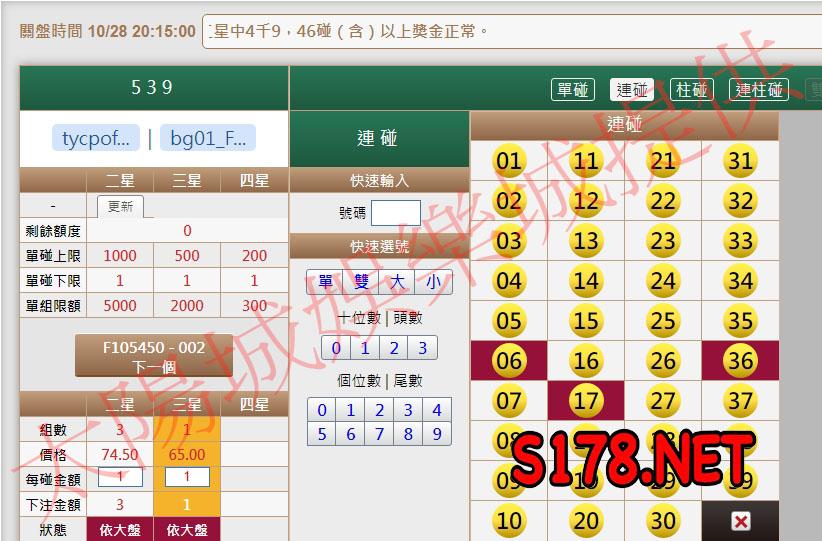This screenshot has width=822, height=541.
Task: Deselect highlighted ball 06
Action: coord(509,361)
